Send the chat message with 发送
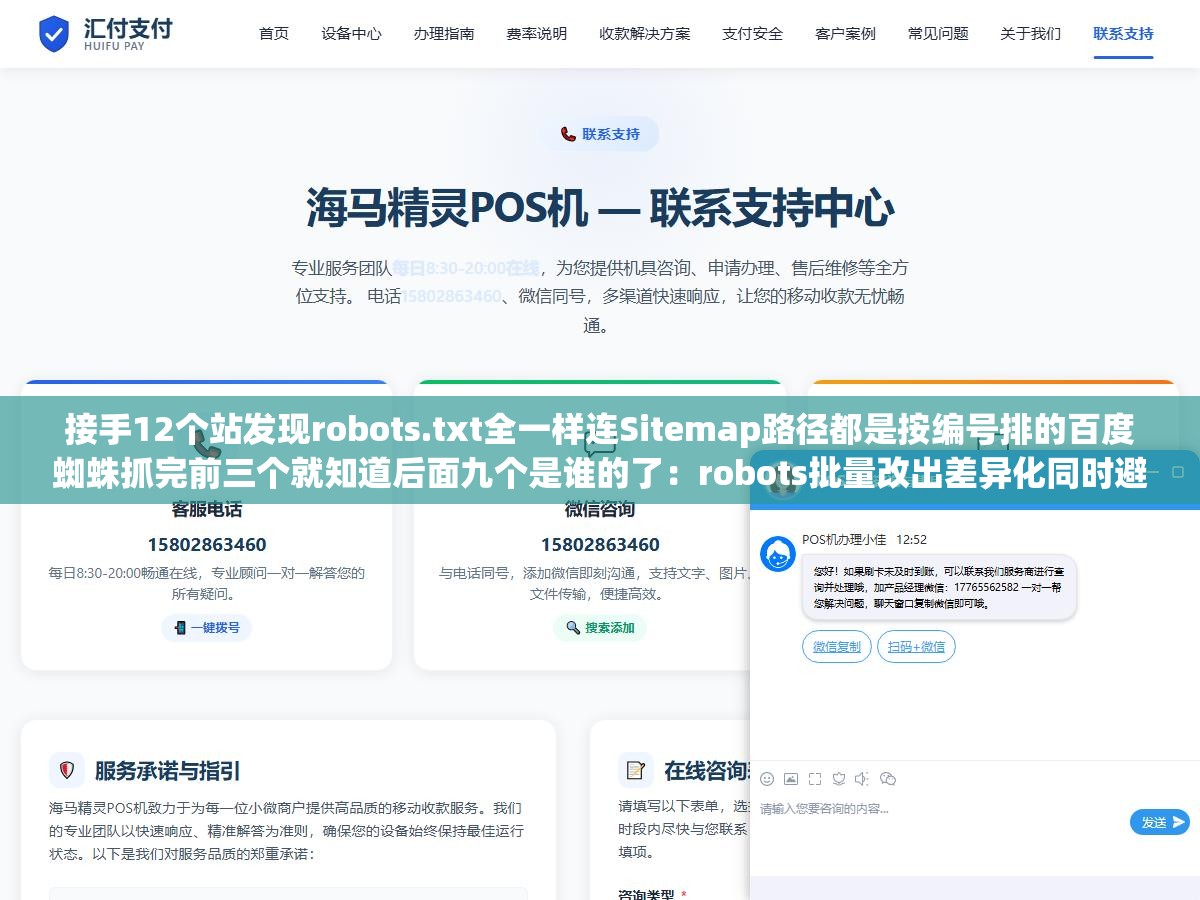 pos(1160,822)
